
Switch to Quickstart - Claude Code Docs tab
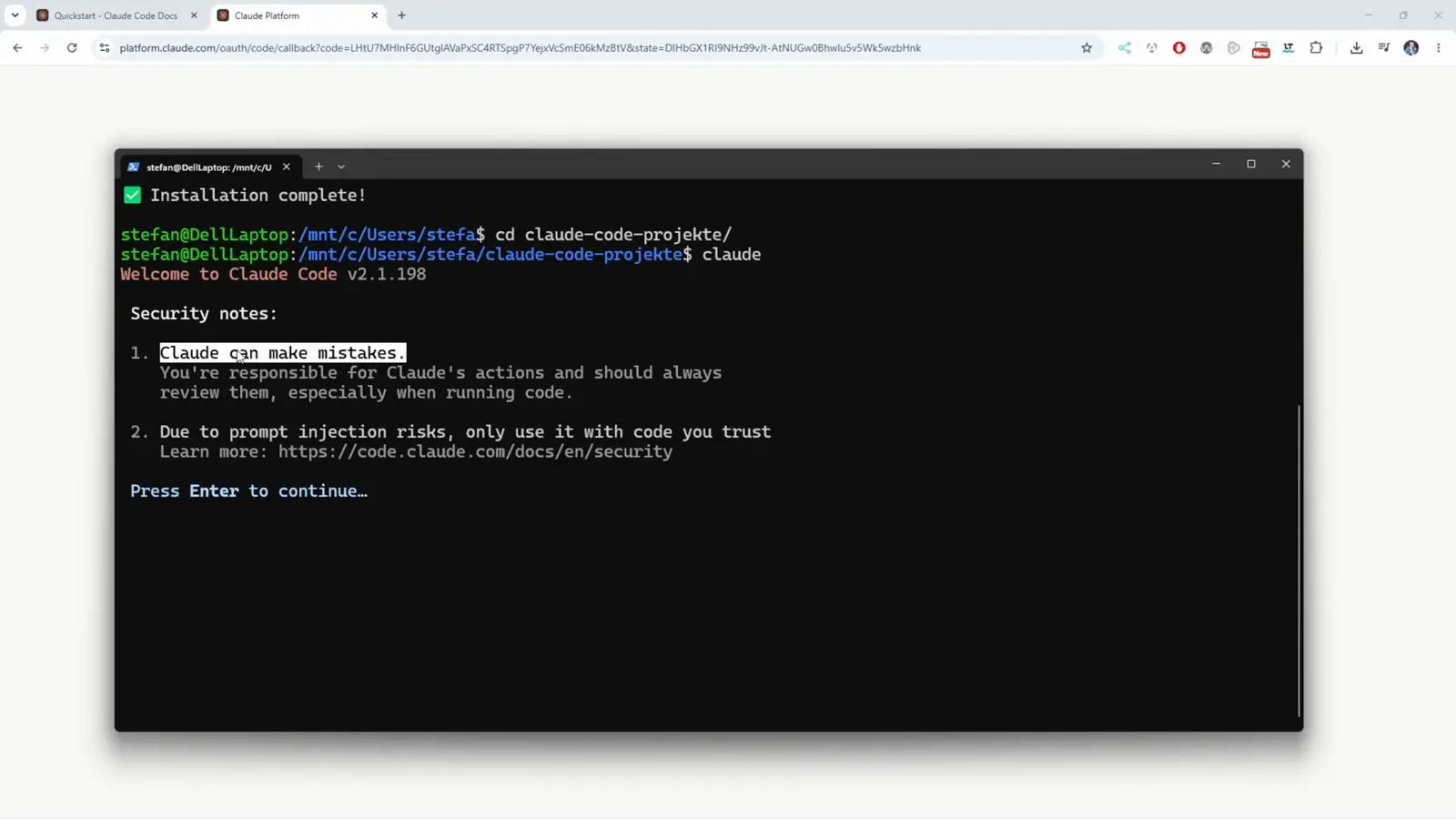pos(116,15)
